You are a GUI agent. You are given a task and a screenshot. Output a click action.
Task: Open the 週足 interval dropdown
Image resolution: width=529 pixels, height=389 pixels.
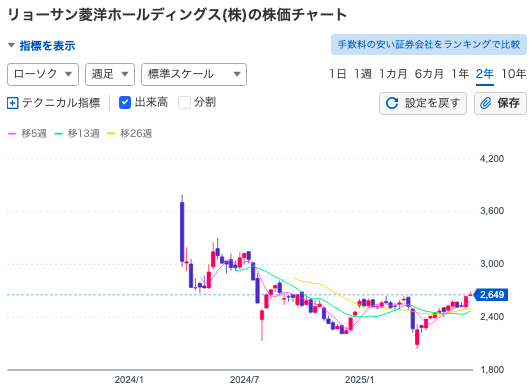(x=110, y=74)
